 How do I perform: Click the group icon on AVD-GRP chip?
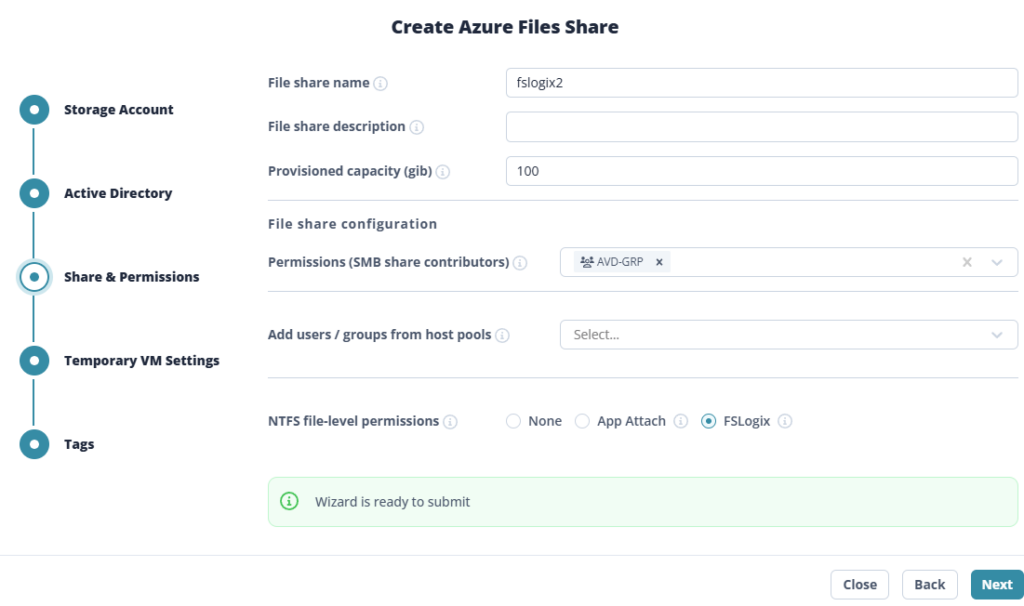click(586, 262)
